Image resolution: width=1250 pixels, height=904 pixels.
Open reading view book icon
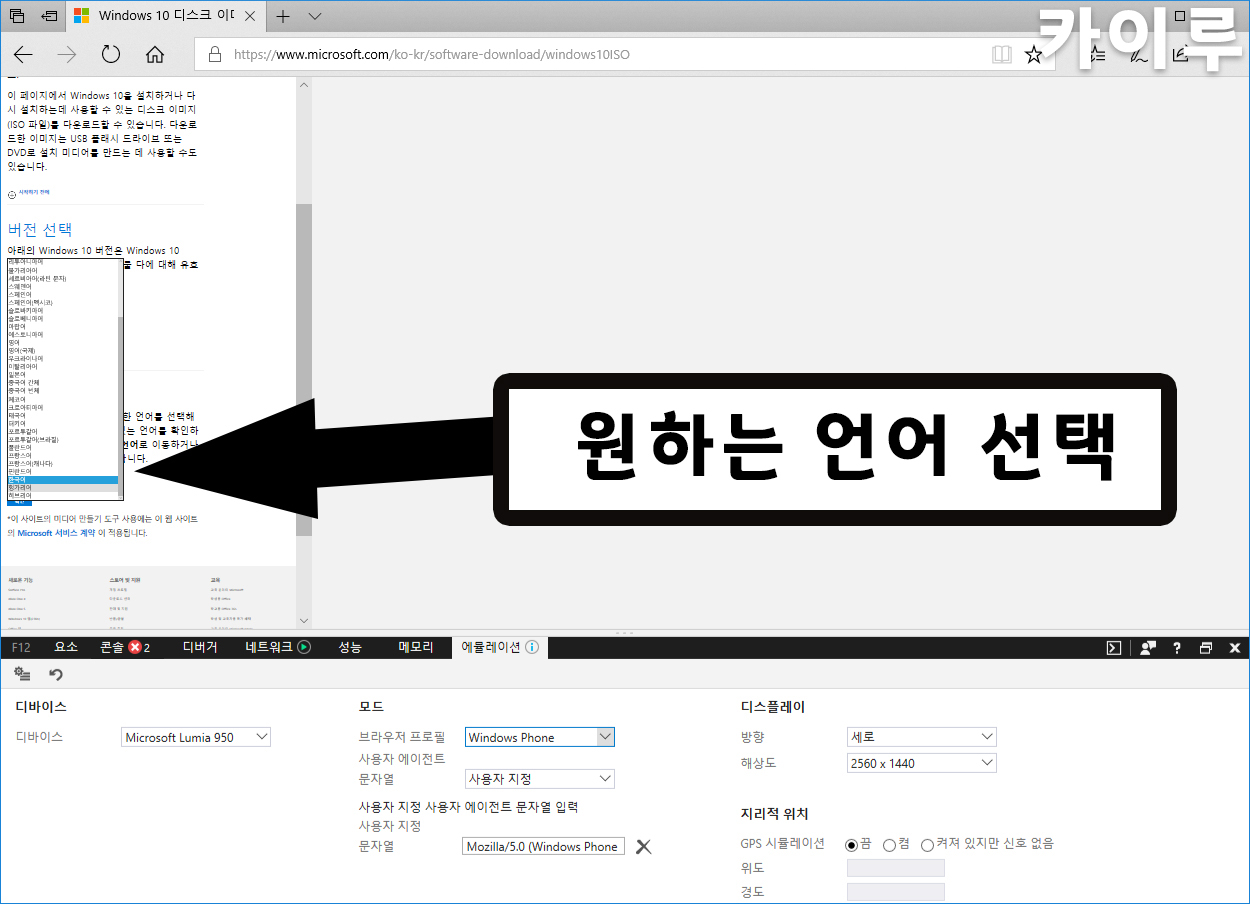click(1001, 54)
